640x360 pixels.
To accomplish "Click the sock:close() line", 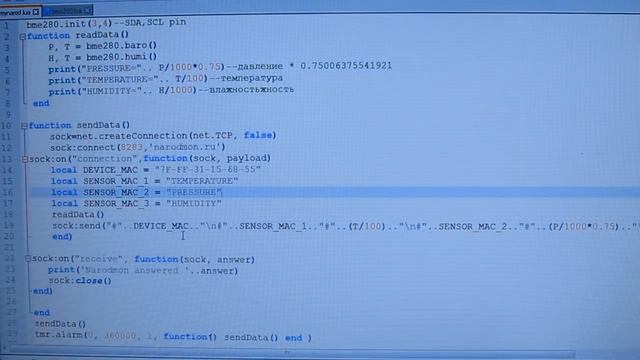I will (x=80, y=281).
